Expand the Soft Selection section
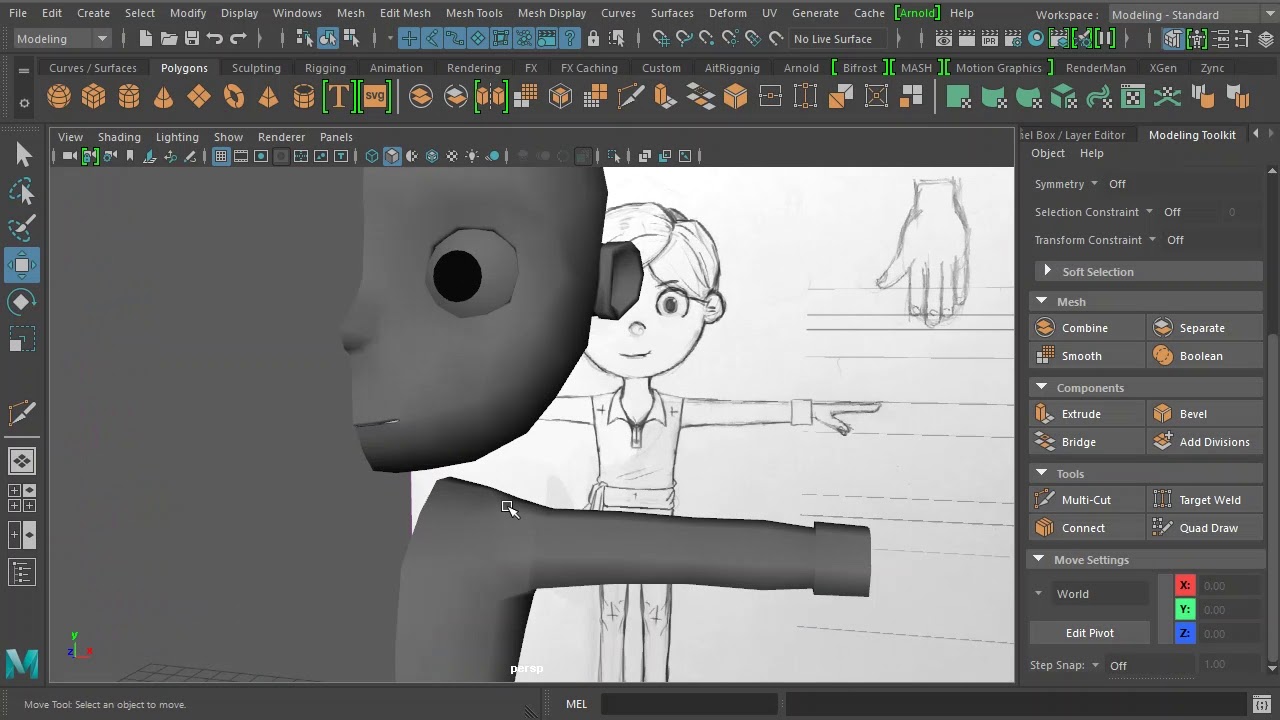The height and width of the screenshot is (720, 1280). [x=1146, y=272]
